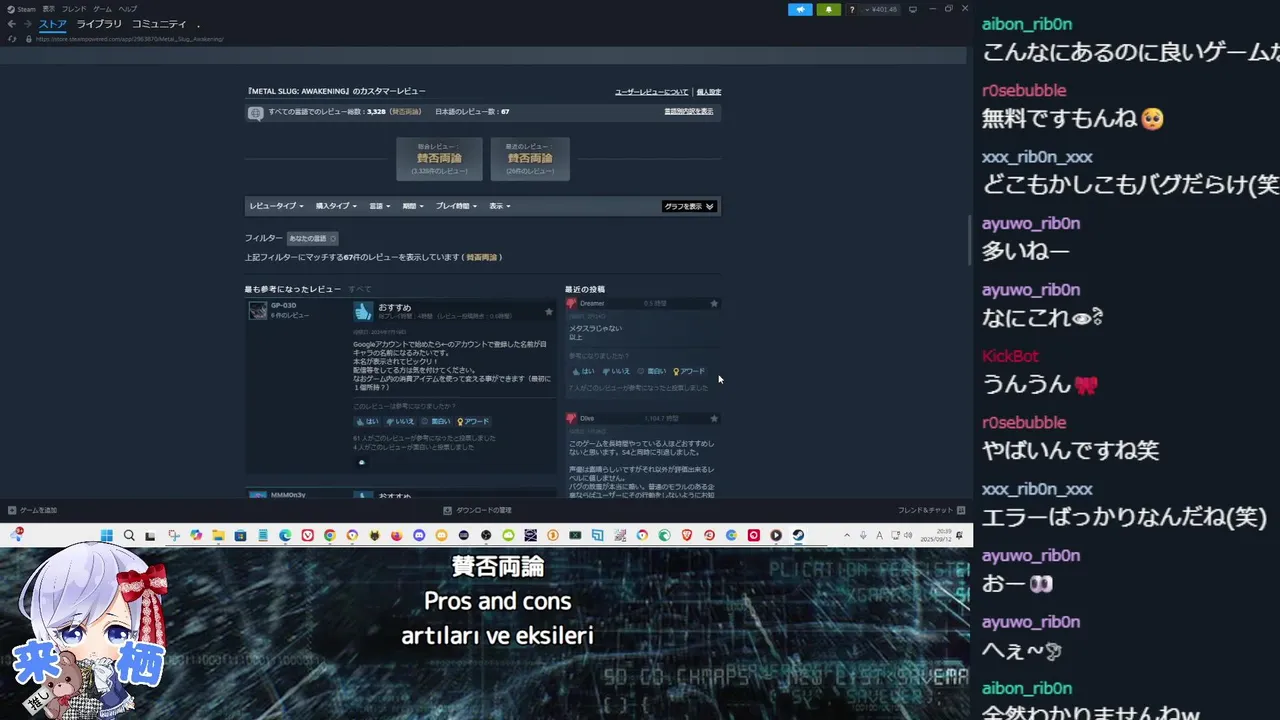Mark GP-03D's review as 面白い
Image resolution: width=1280 pixels, height=720 pixels.
(436, 421)
